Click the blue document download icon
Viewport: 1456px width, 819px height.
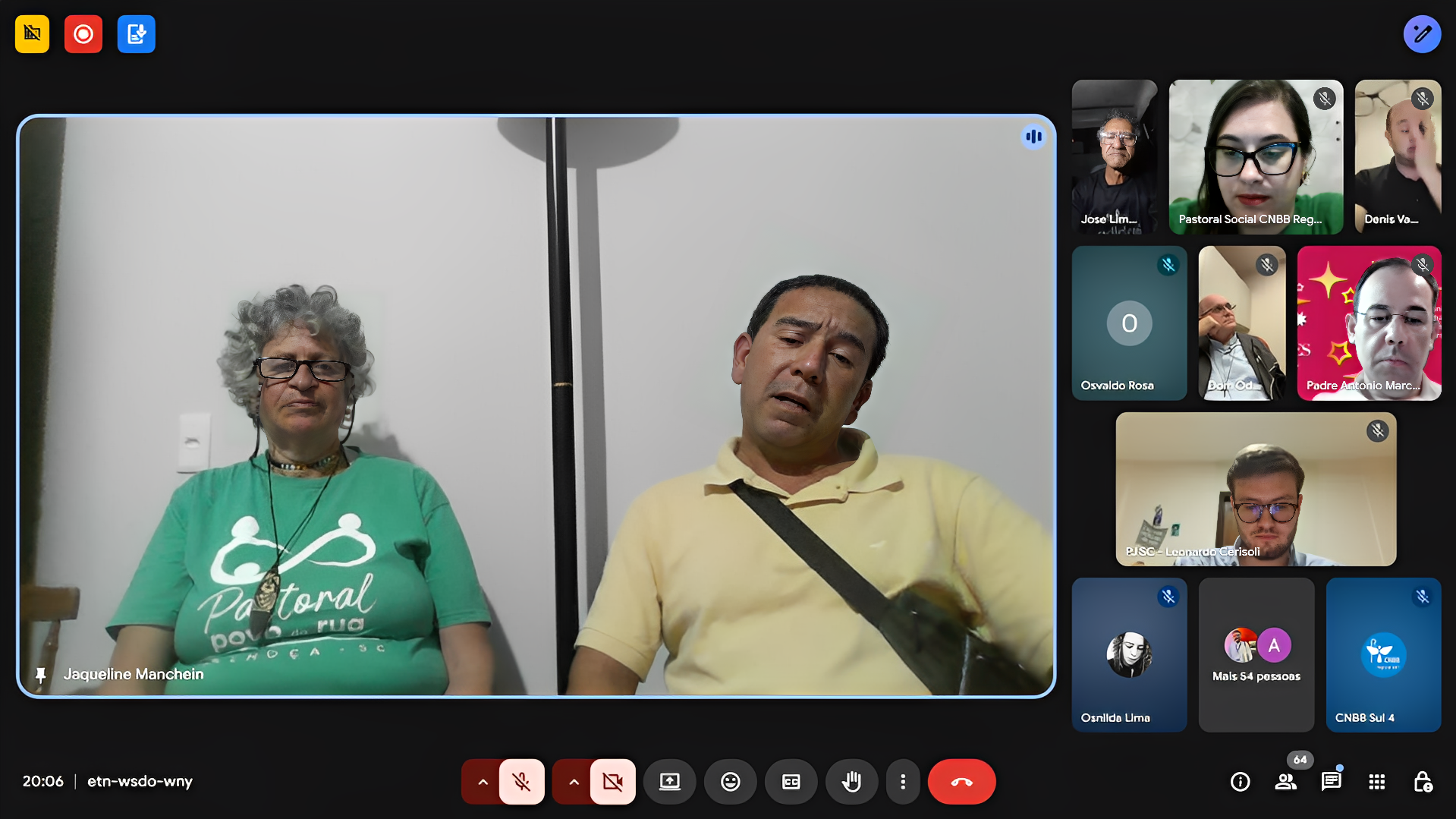coord(137,34)
